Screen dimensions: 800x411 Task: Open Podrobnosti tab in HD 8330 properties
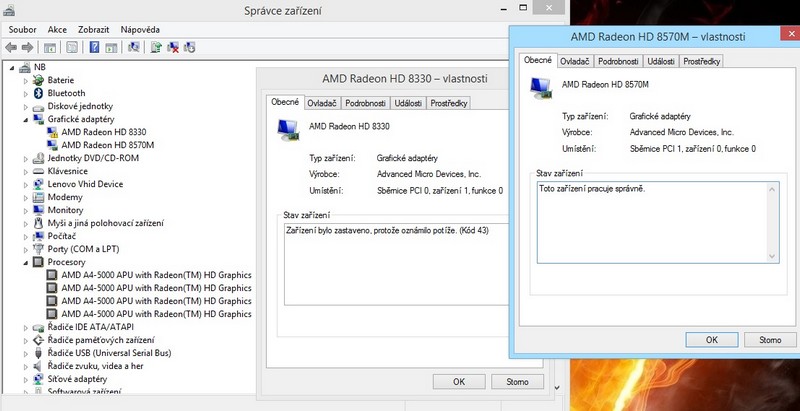365,103
